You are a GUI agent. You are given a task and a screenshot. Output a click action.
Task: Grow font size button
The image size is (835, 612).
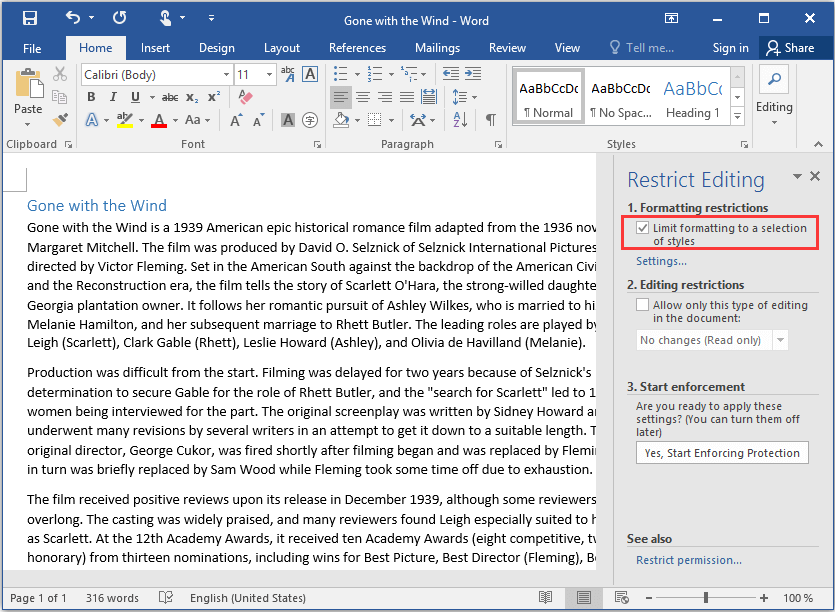click(236, 120)
